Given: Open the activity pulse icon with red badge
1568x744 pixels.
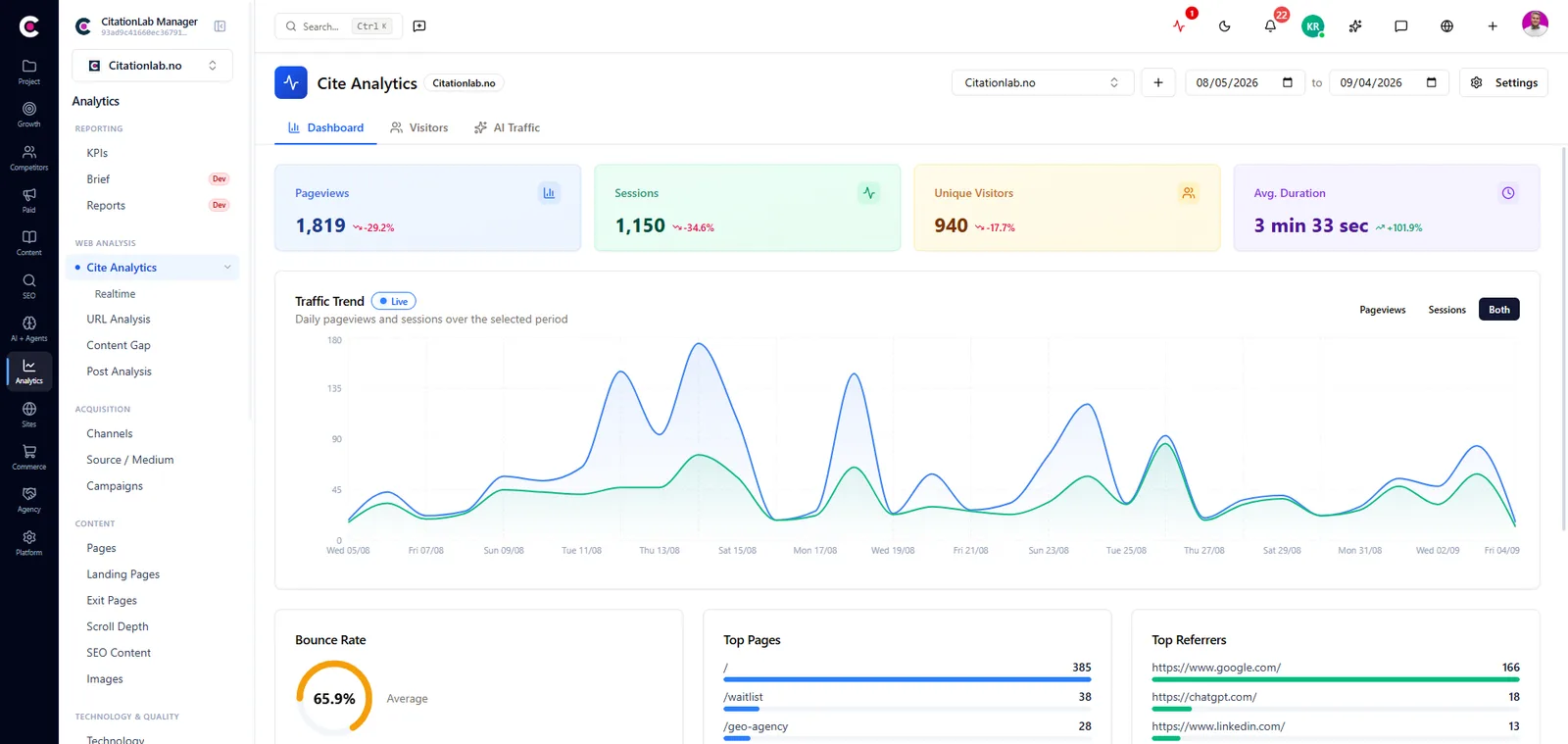Looking at the screenshot, I should 1179,26.
